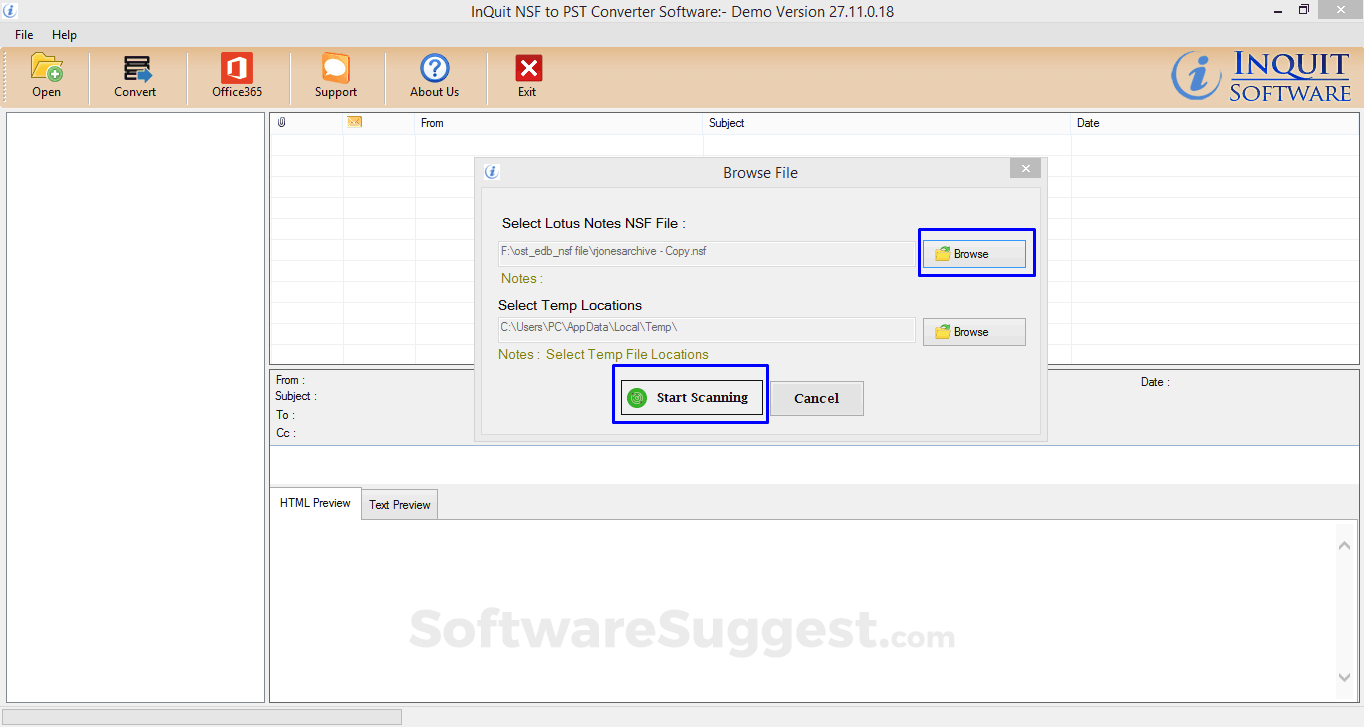Click the app icon in the title bar
Viewport: 1364px width, 727px height.
click(x=10, y=11)
